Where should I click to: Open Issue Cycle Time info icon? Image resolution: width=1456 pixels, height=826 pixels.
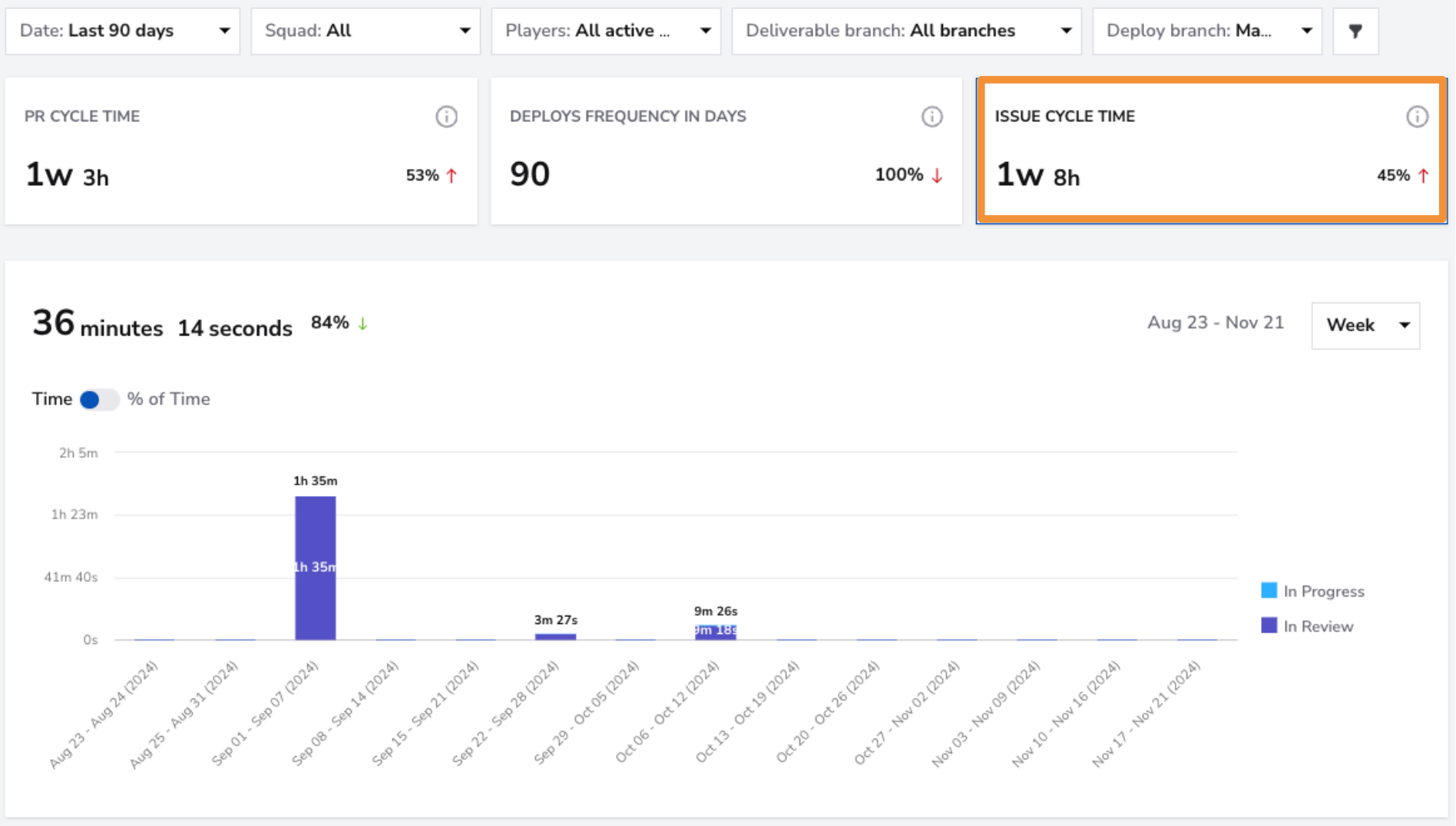pos(1417,117)
